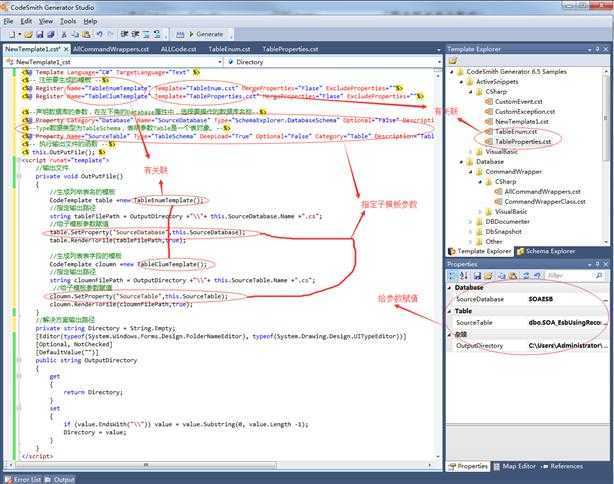Click the SourceDatabase value SOAESB
The image size is (614, 484).
tap(541, 299)
